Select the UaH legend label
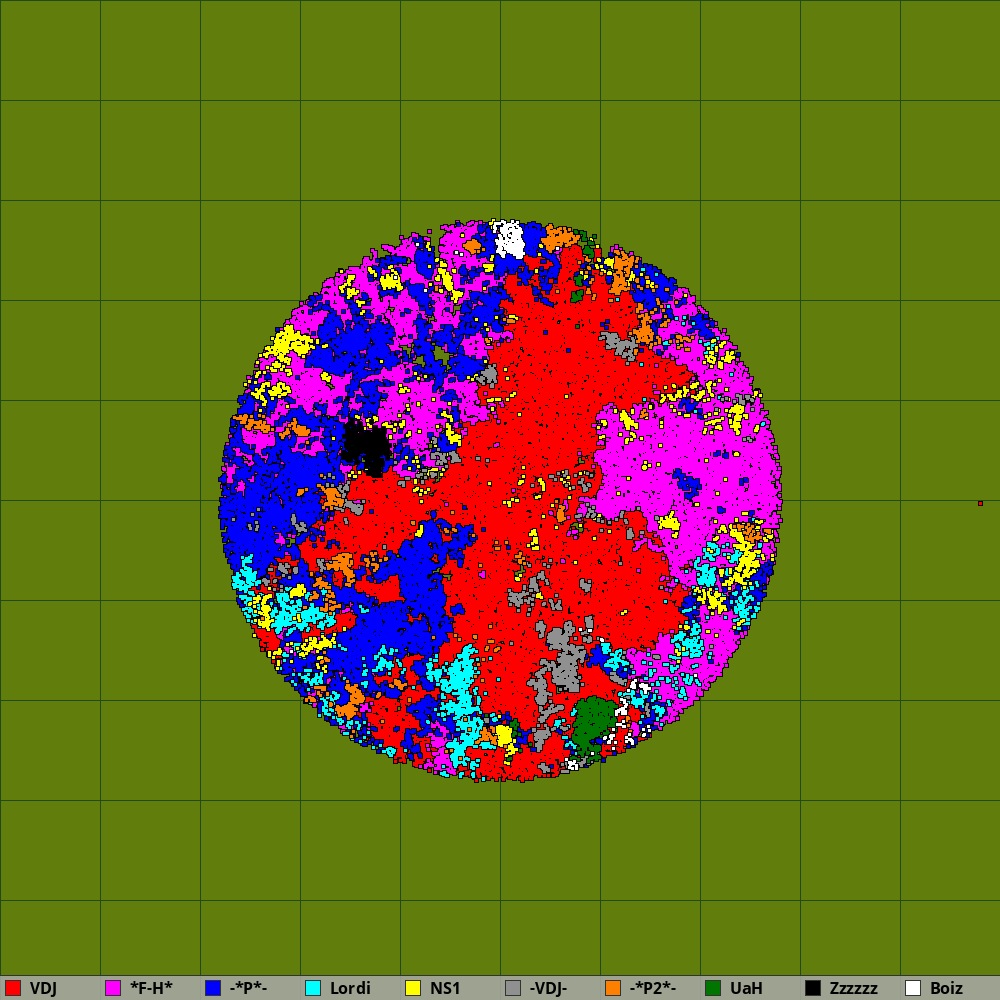 click(746, 989)
